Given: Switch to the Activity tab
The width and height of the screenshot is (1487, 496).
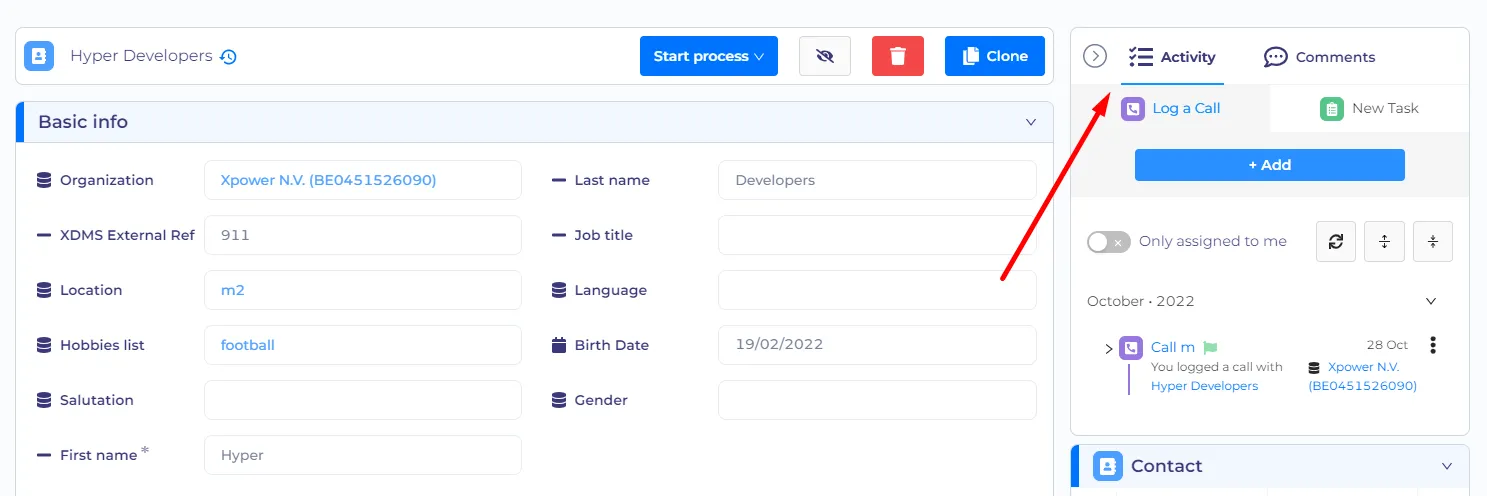Looking at the screenshot, I should point(1172,57).
